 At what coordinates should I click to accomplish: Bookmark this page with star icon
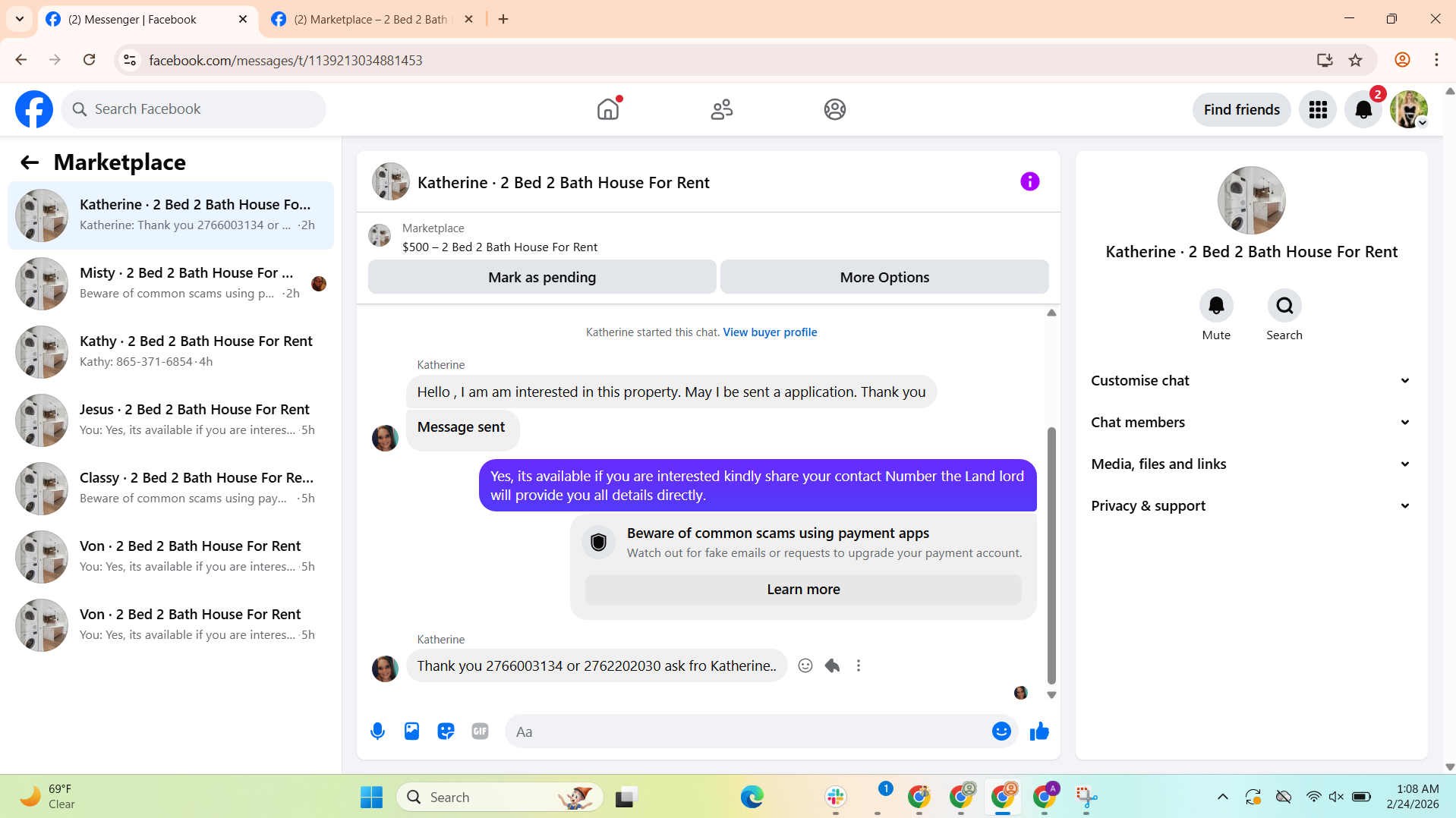1355,60
